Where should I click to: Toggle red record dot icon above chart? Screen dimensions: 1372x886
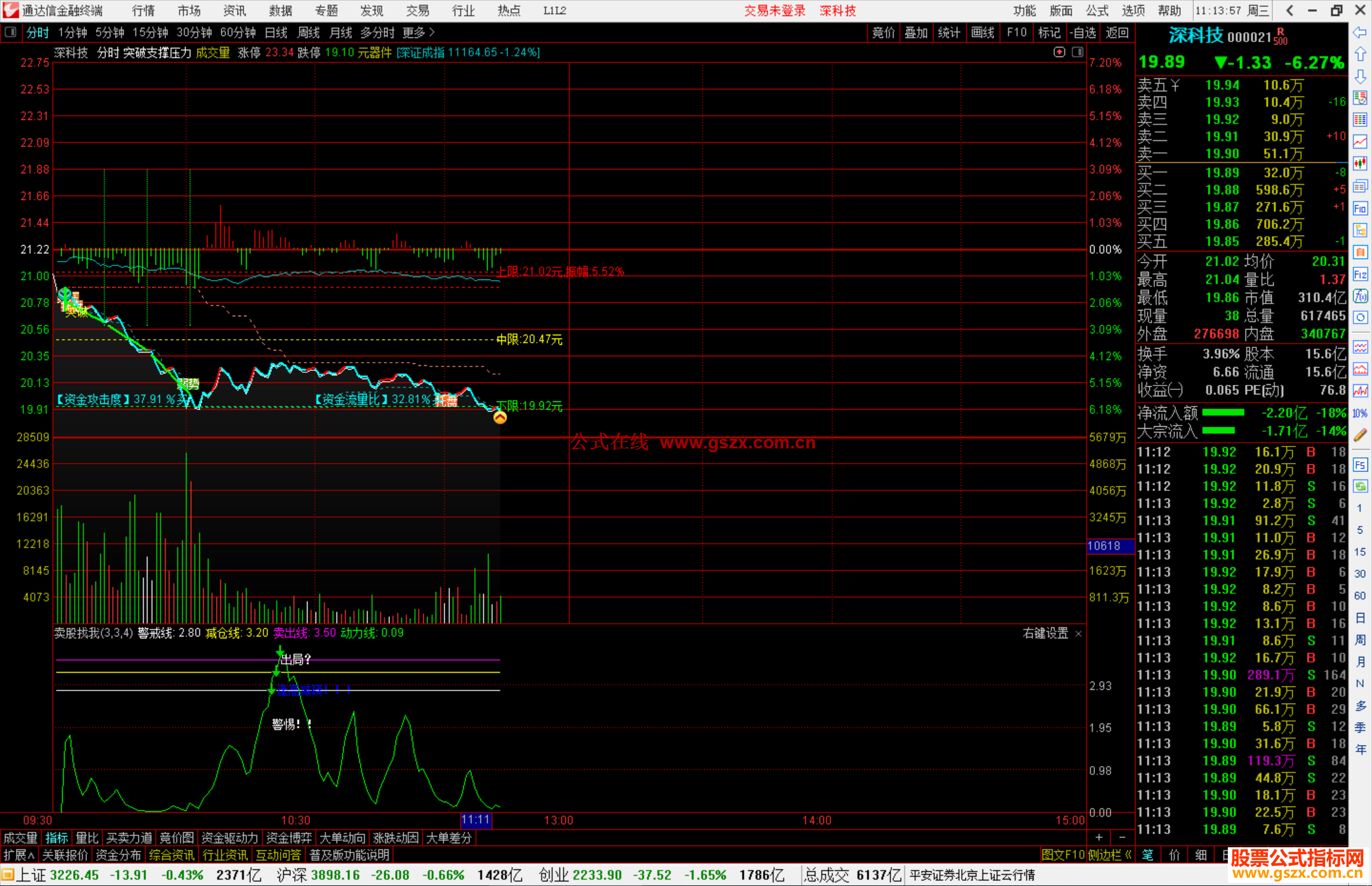[x=1059, y=52]
